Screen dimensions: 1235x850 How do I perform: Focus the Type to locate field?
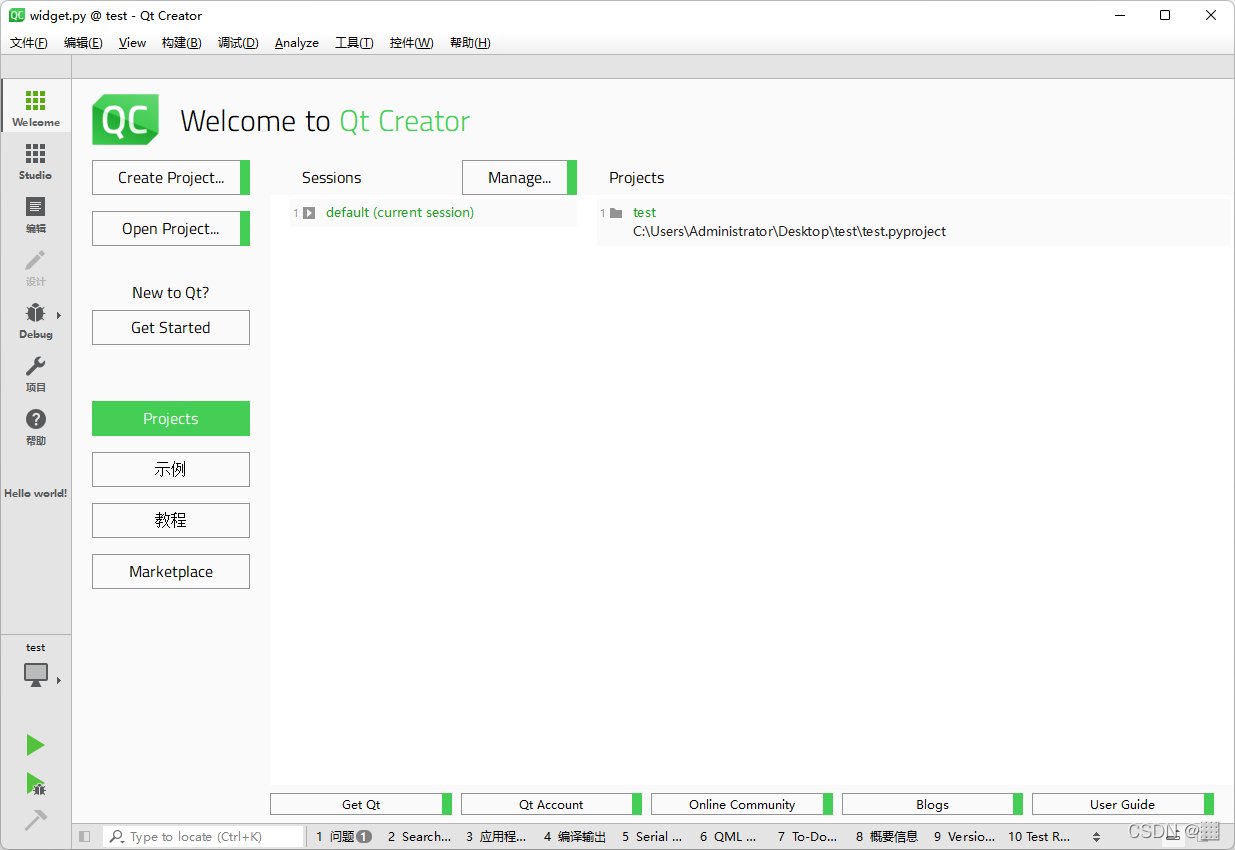203,836
